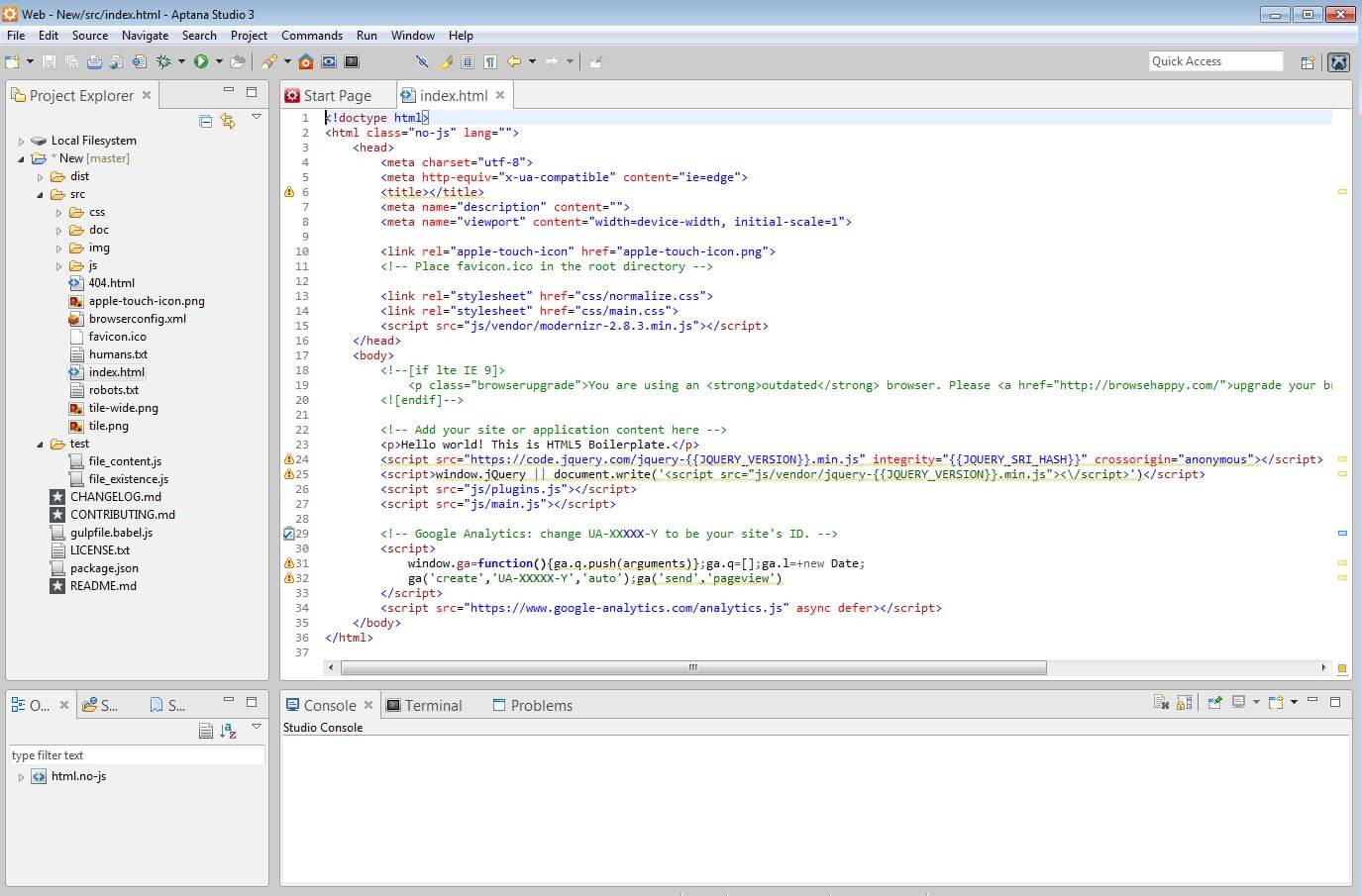Collapse the New [master] project node
The height and width of the screenshot is (896, 1362).
[x=21, y=158]
